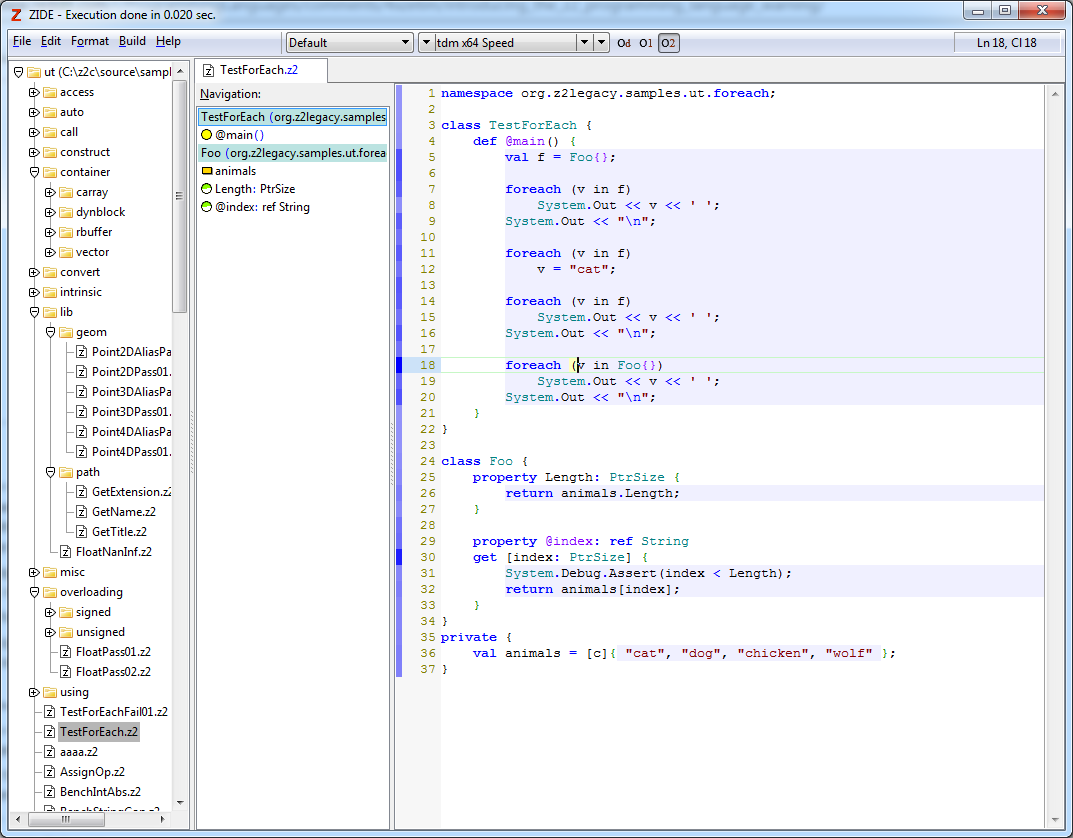Viewport: 1073px width, 838px height.
Task: Click folder icon of the construct folder
Action: [50, 152]
